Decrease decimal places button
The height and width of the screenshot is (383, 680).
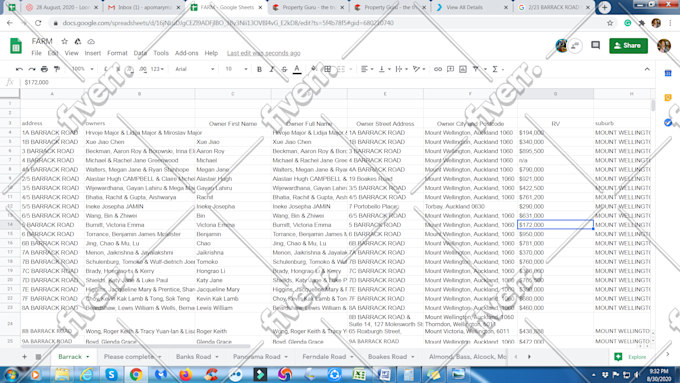(130, 69)
